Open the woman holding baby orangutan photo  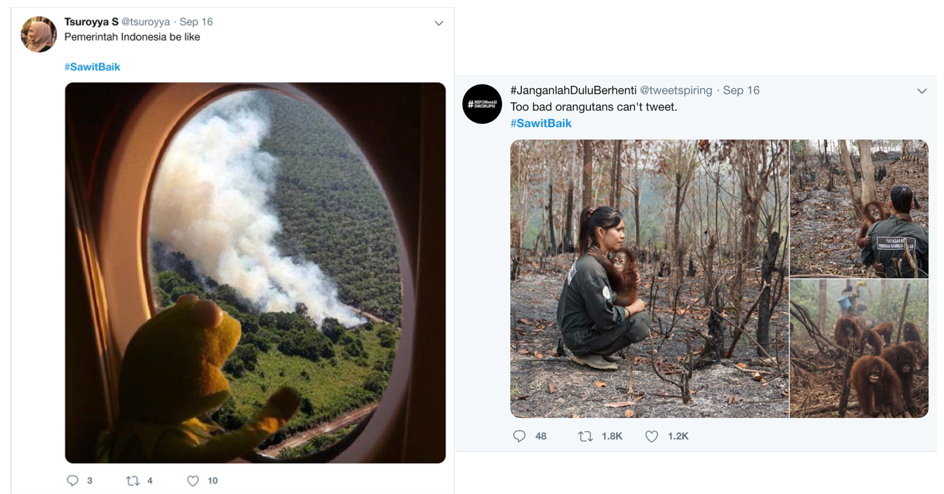649,278
